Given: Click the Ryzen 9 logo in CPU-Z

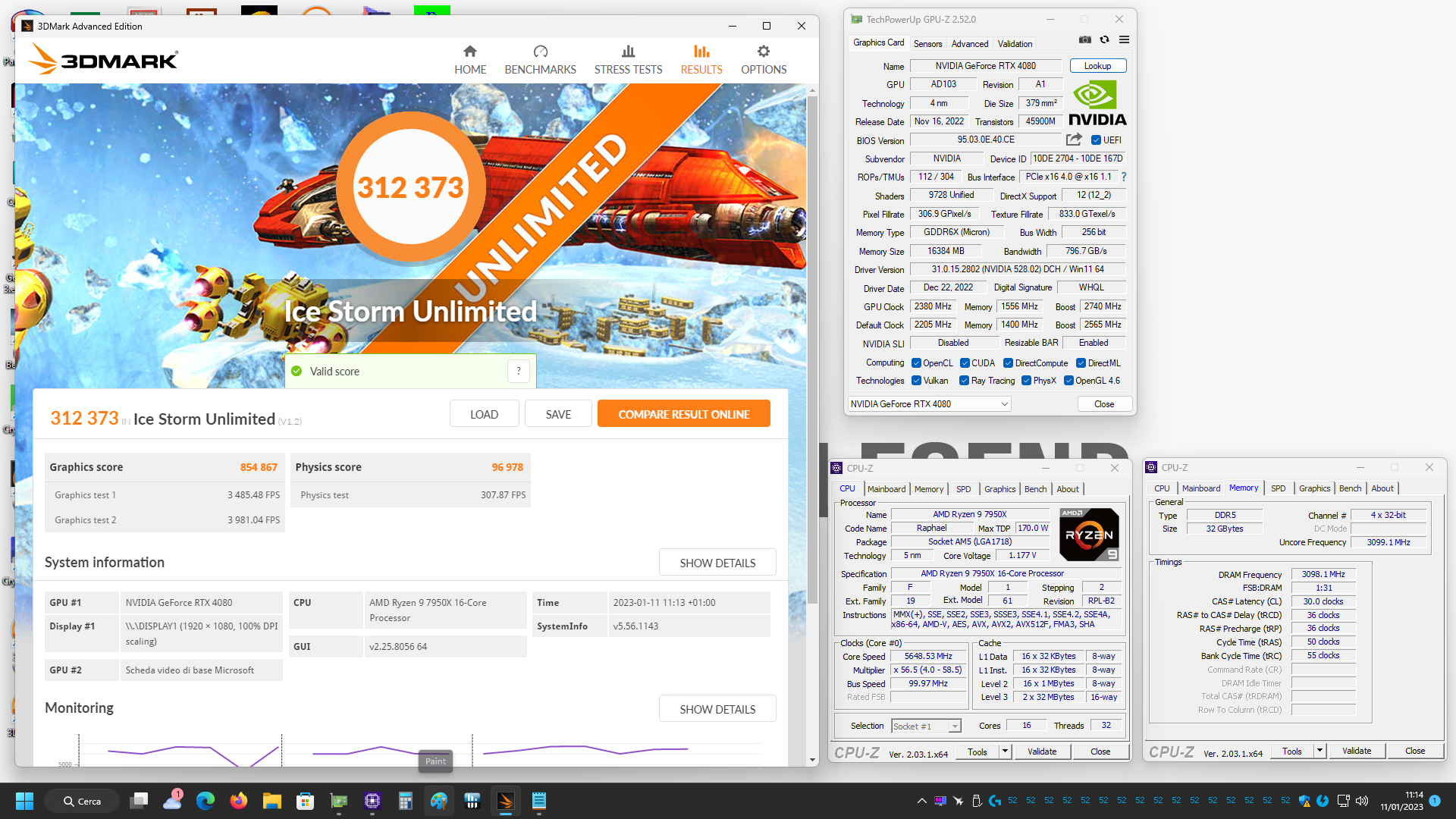Looking at the screenshot, I should 1089,535.
